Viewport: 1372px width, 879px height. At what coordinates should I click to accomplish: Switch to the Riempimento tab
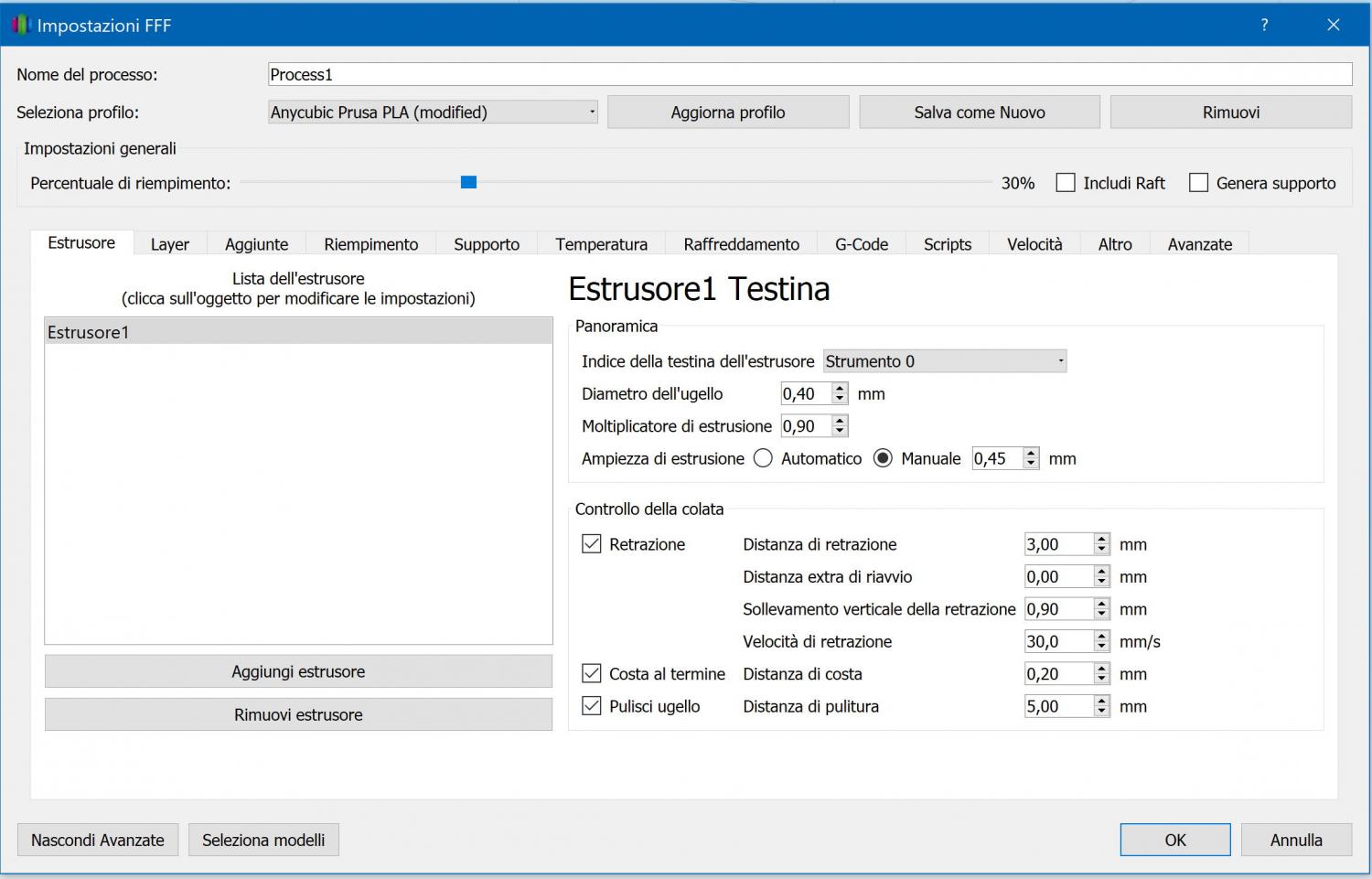tap(371, 244)
